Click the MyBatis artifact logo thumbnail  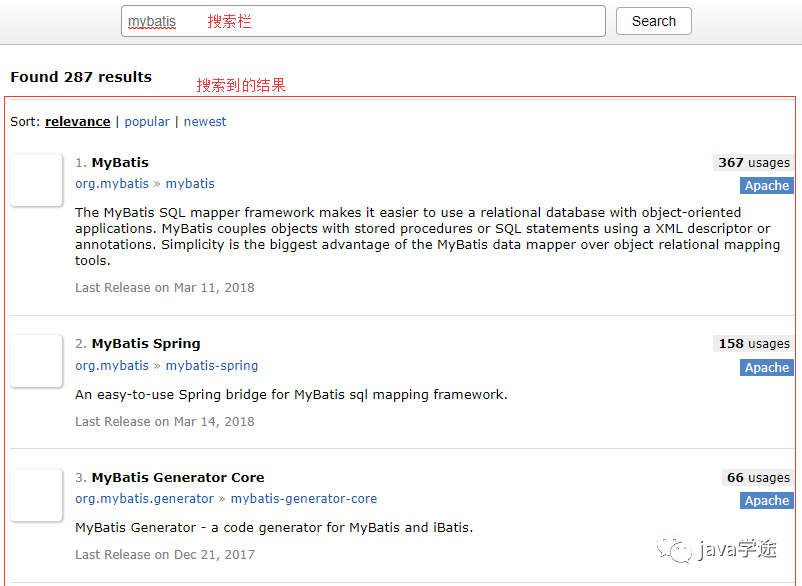click(x=36, y=180)
